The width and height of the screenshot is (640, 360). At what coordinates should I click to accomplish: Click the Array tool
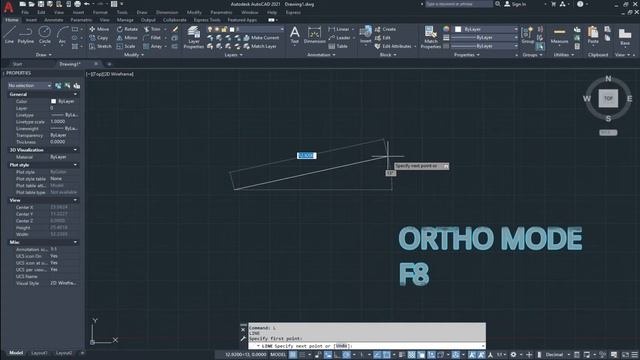pyautogui.click(x=153, y=46)
